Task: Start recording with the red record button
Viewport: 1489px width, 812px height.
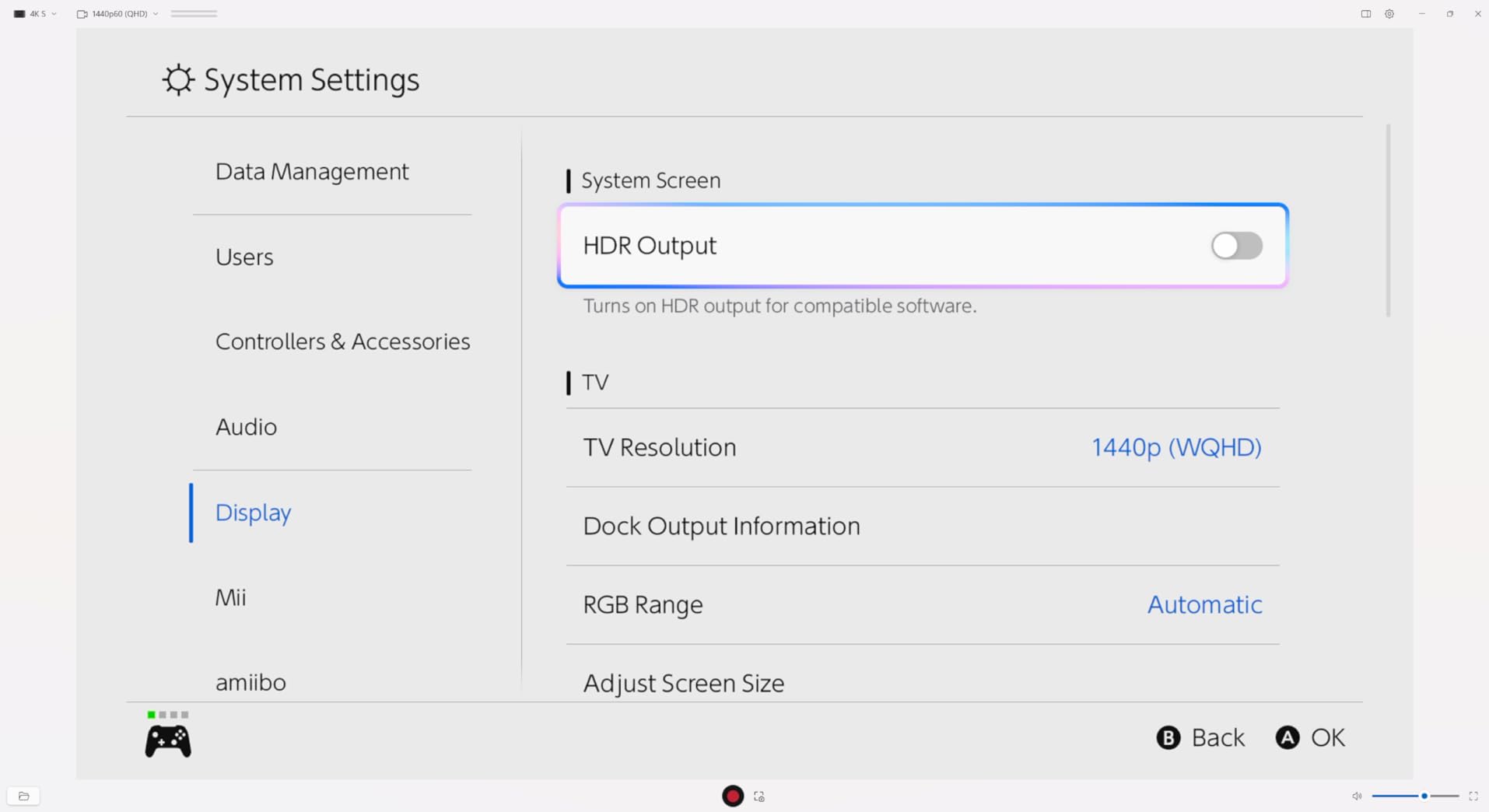Action: coord(732,796)
